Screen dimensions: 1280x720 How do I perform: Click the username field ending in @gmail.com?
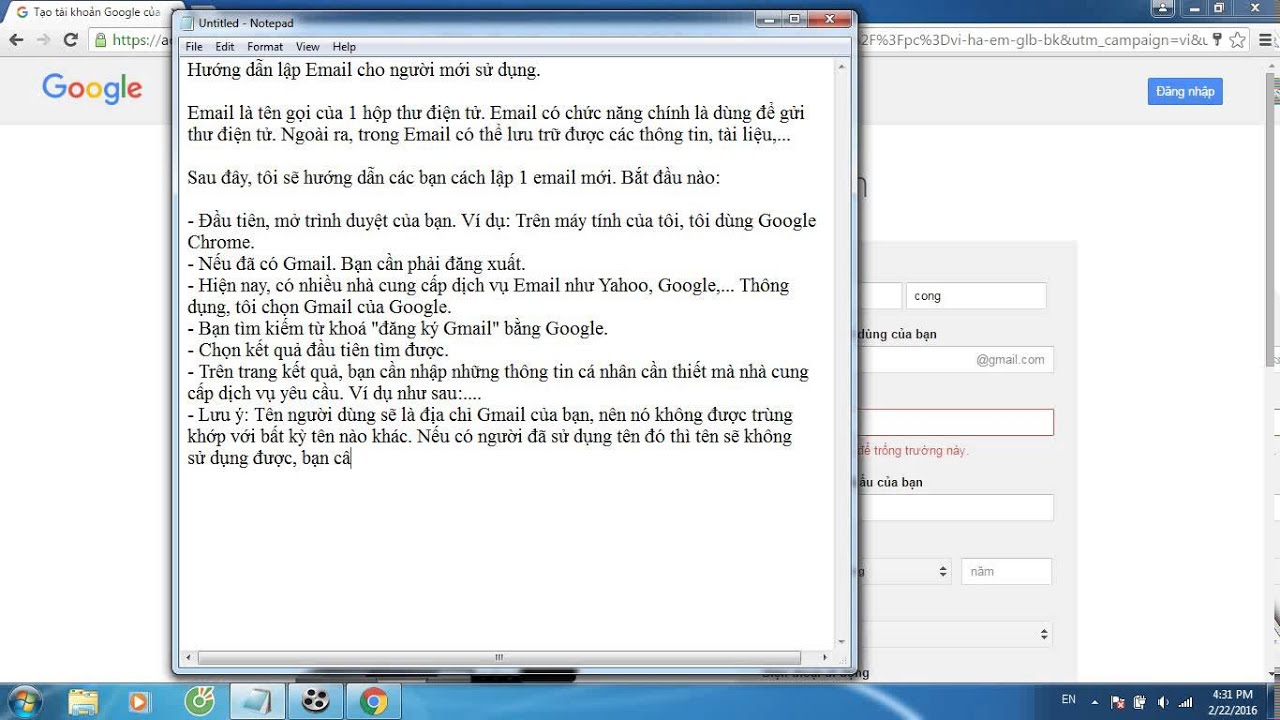tap(955, 360)
